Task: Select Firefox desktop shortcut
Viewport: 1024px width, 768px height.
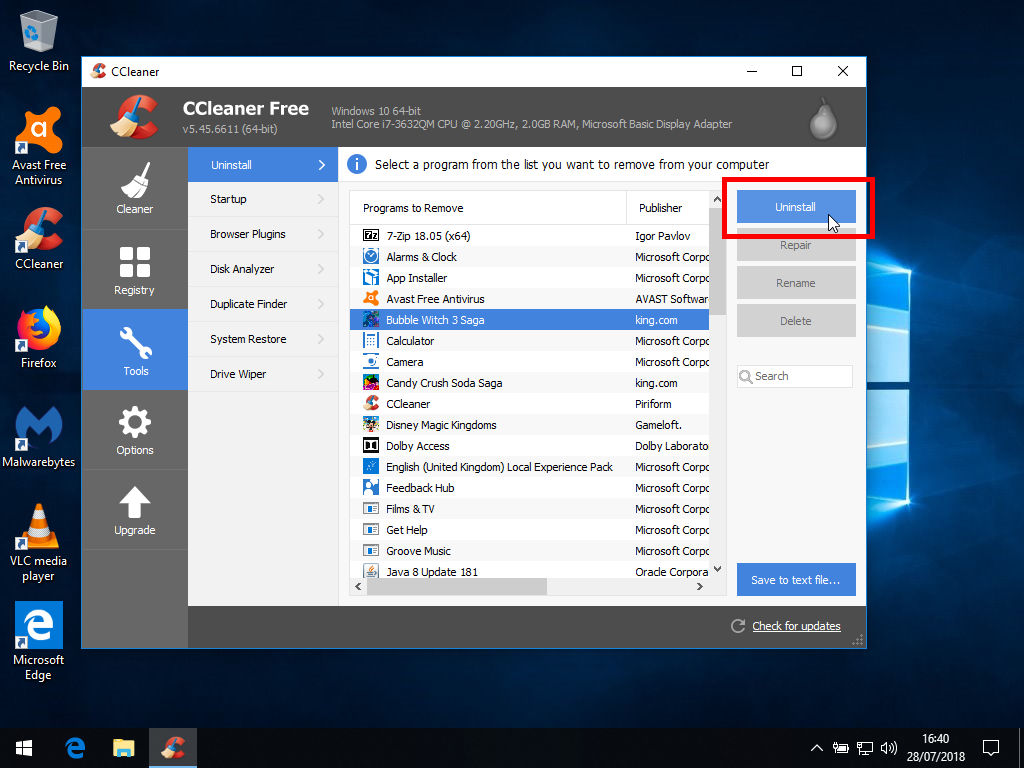Action: pyautogui.click(x=39, y=338)
